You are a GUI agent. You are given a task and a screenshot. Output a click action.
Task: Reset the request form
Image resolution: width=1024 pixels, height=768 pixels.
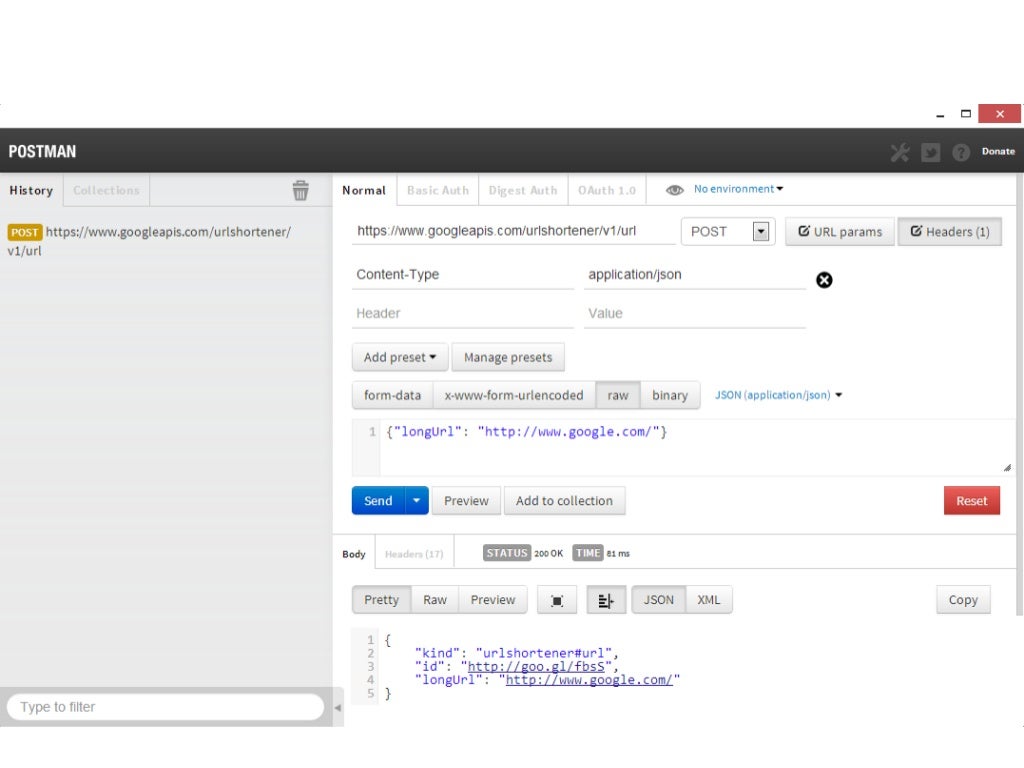click(972, 501)
